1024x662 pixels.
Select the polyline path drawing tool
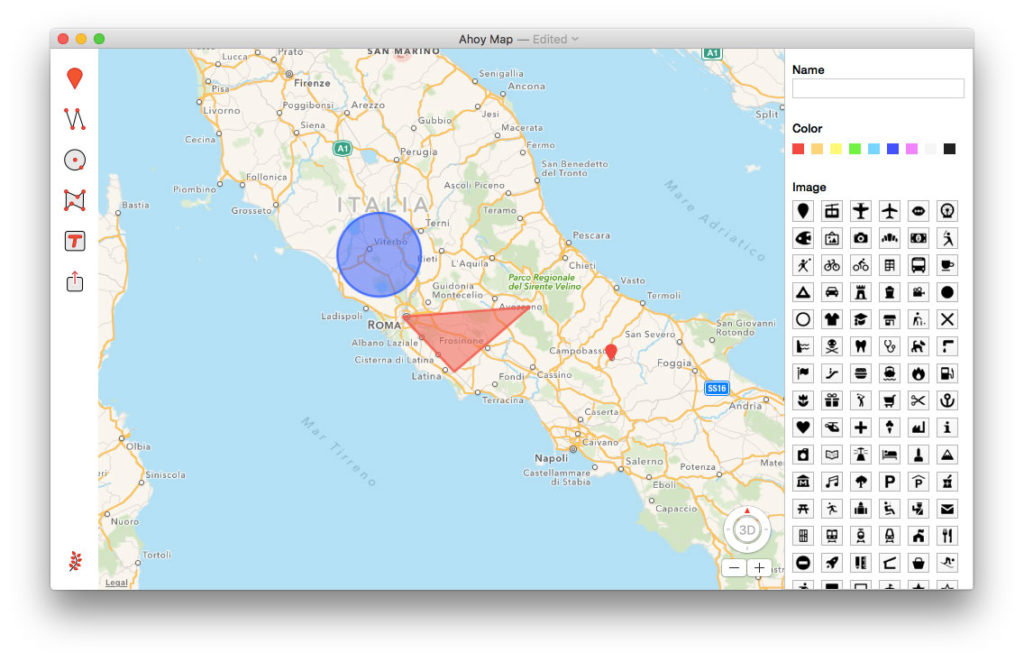pyautogui.click(x=74, y=119)
